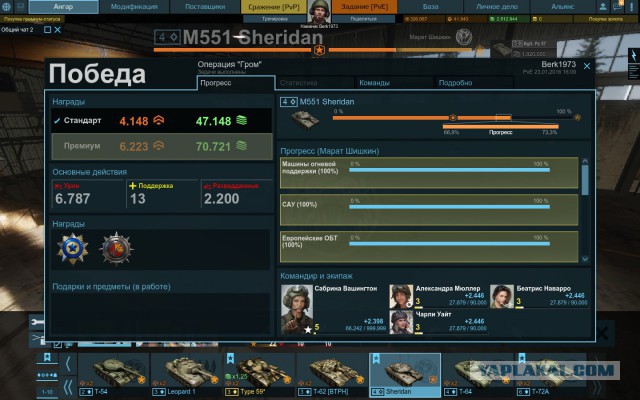Screen dimensions: 640x400
Task: Click the vehicle class filter icons row
Action: (x=47, y=375)
